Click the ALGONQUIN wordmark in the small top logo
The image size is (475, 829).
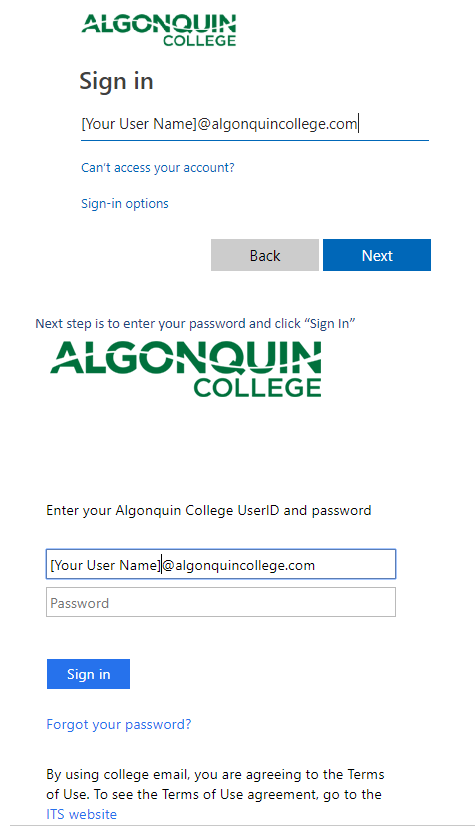[159, 24]
